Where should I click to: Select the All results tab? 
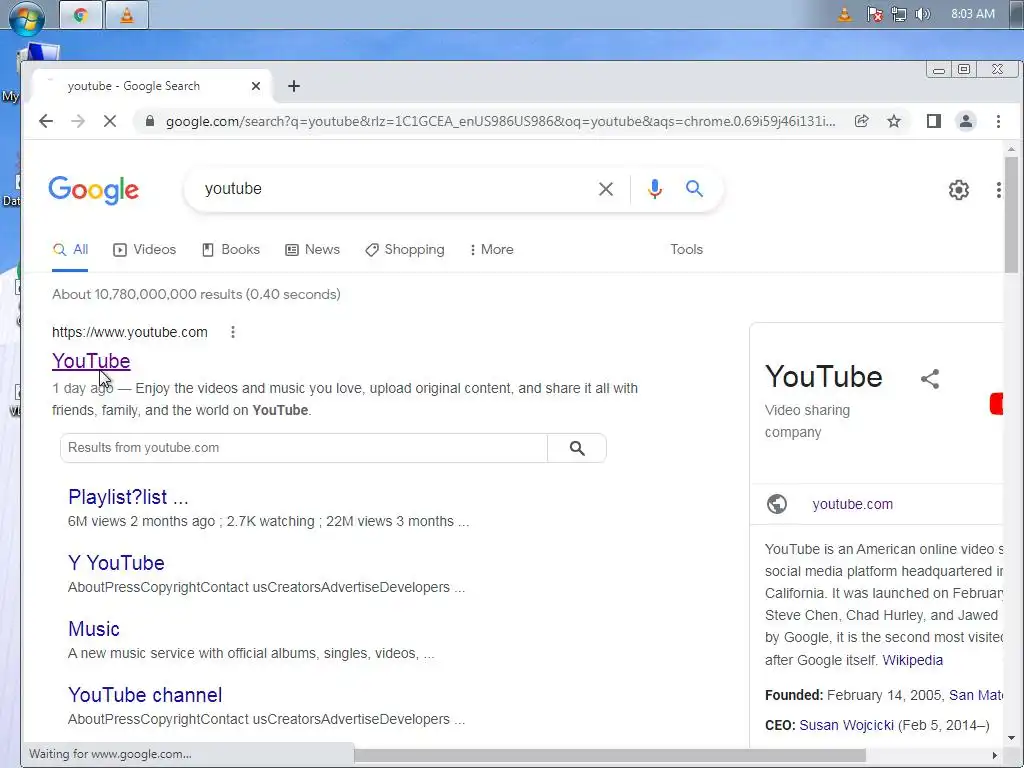click(70, 249)
